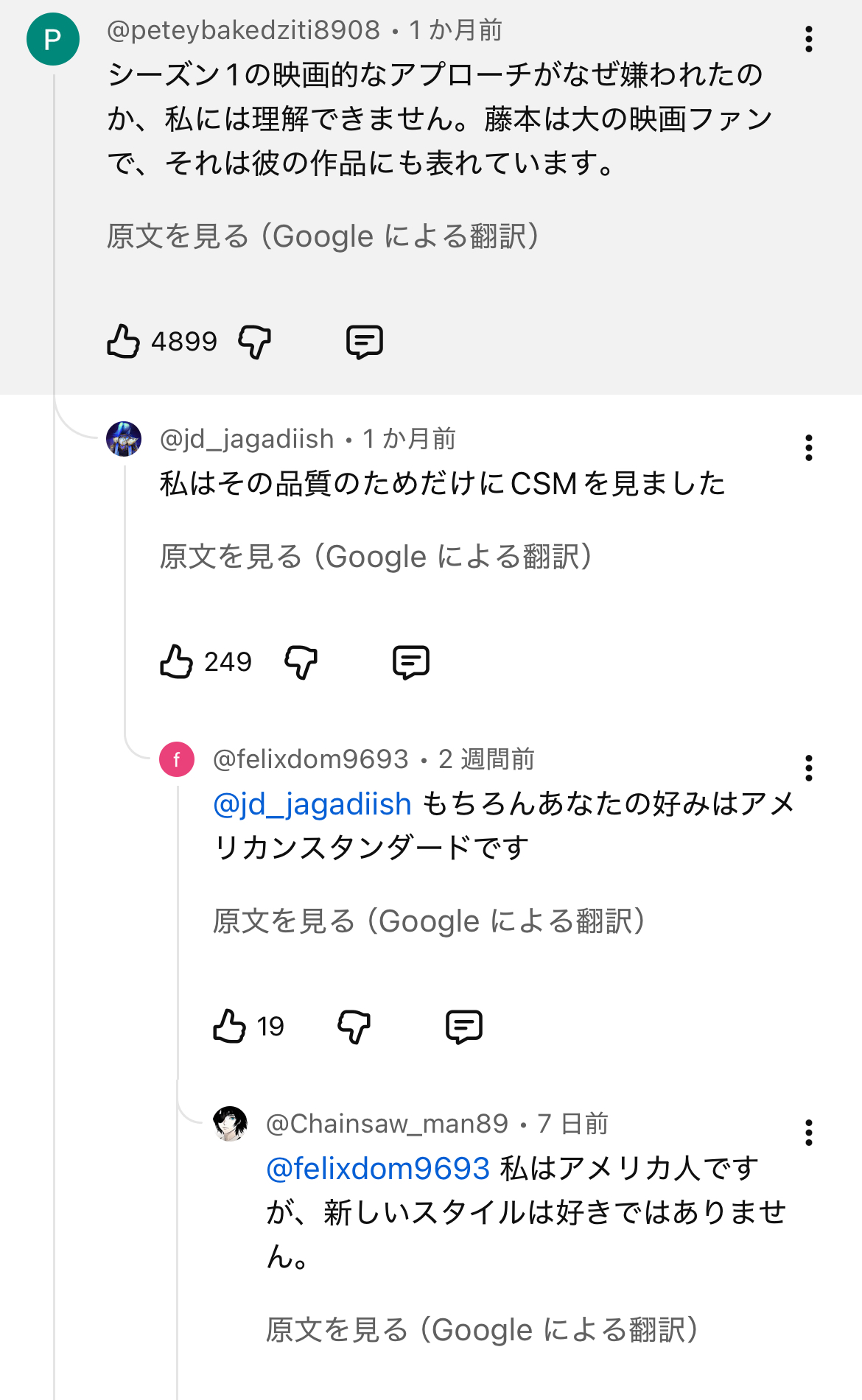Like the @felixdom9693 reply
This screenshot has height=1400, width=862.
tap(230, 1026)
